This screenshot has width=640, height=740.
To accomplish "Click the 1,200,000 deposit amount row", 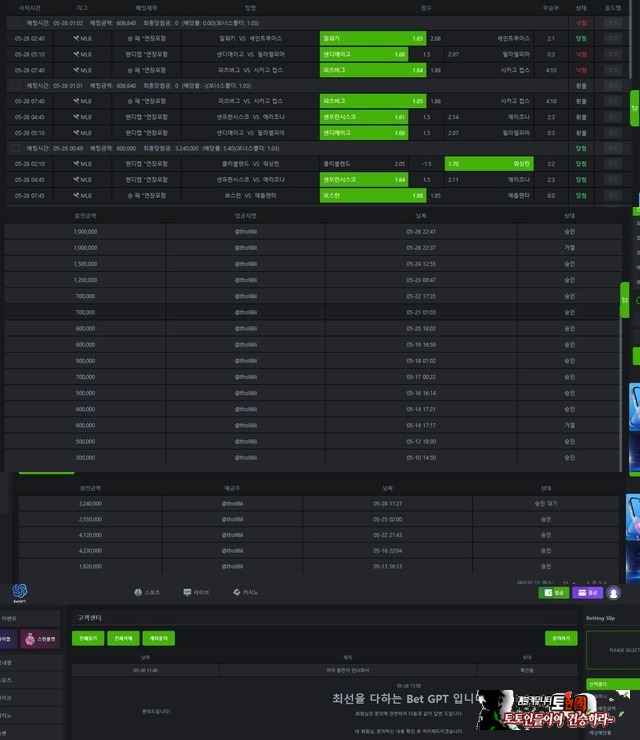I will point(313,280).
